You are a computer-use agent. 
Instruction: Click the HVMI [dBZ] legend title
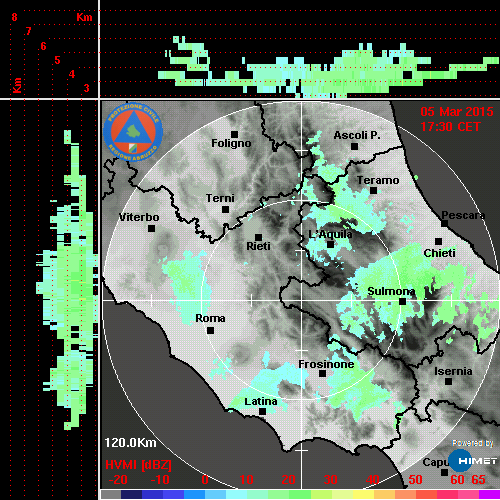coord(138,465)
